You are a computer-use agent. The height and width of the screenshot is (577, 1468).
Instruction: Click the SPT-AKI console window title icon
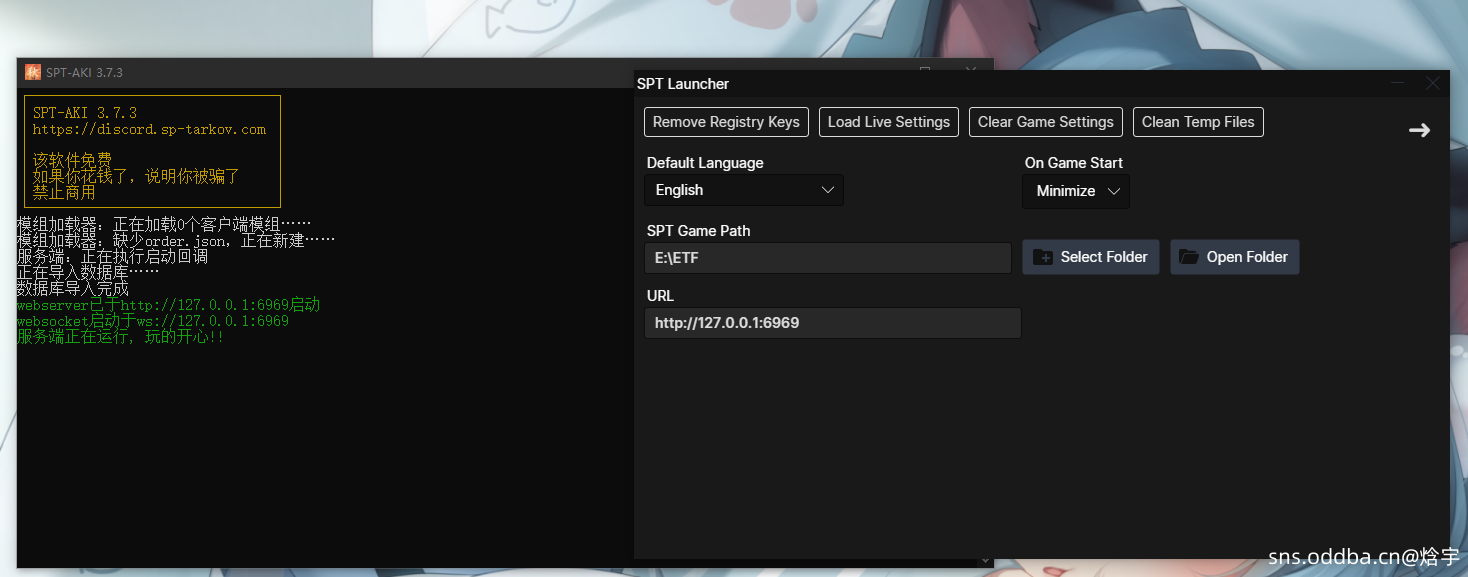coord(33,72)
